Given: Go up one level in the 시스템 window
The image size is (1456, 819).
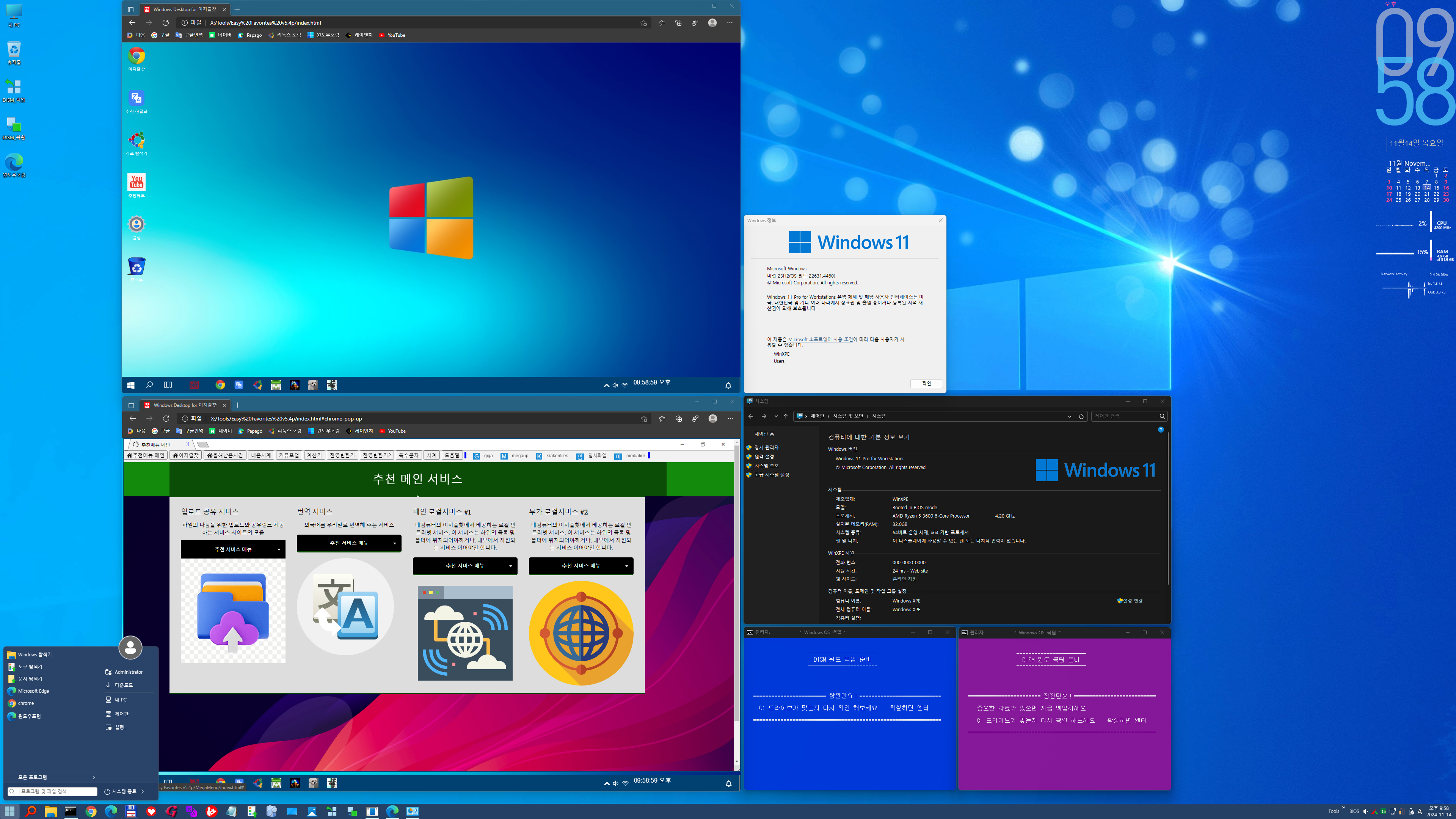Looking at the screenshot, I should click(786, 417).
